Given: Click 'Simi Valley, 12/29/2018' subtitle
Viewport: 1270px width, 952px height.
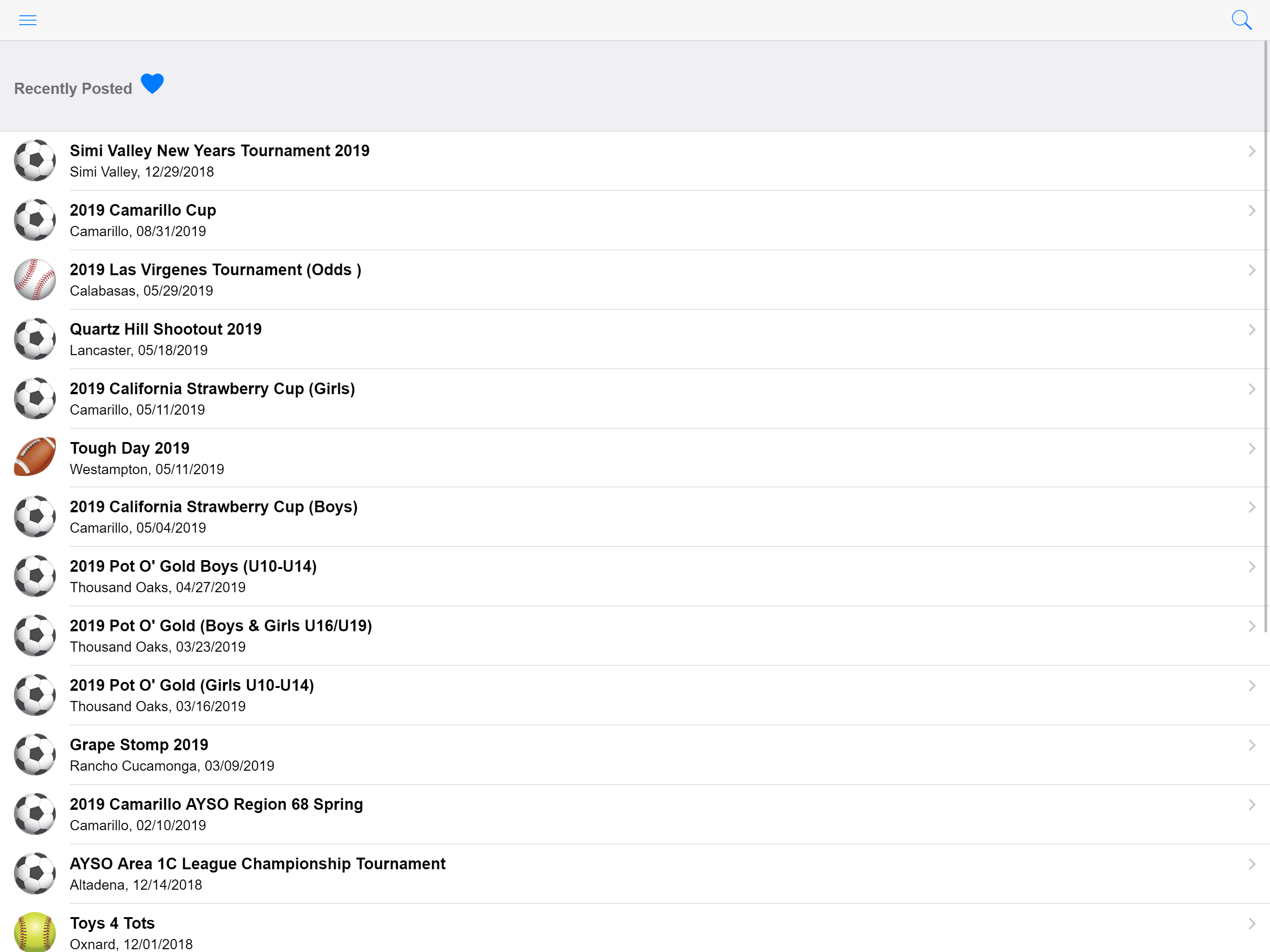Looking at the screenshot, I should 142,172.
